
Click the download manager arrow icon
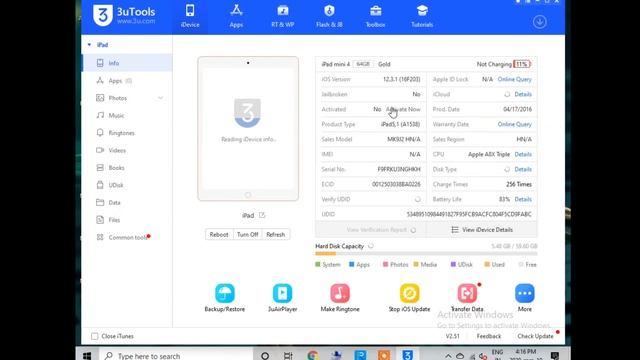(540, 22)
